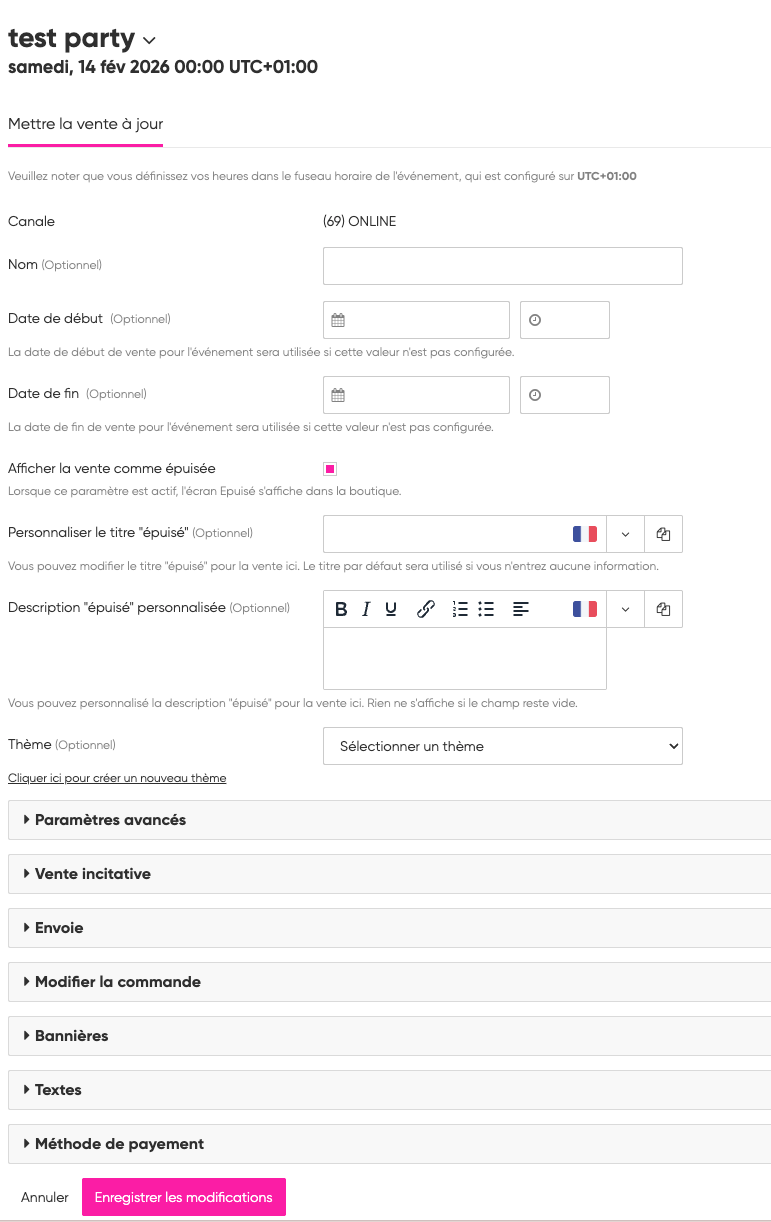Image resolution: width=771 pixels, height=1222 pixels.
Task: Open the link to create a new theme
Action: pos(117,778)
